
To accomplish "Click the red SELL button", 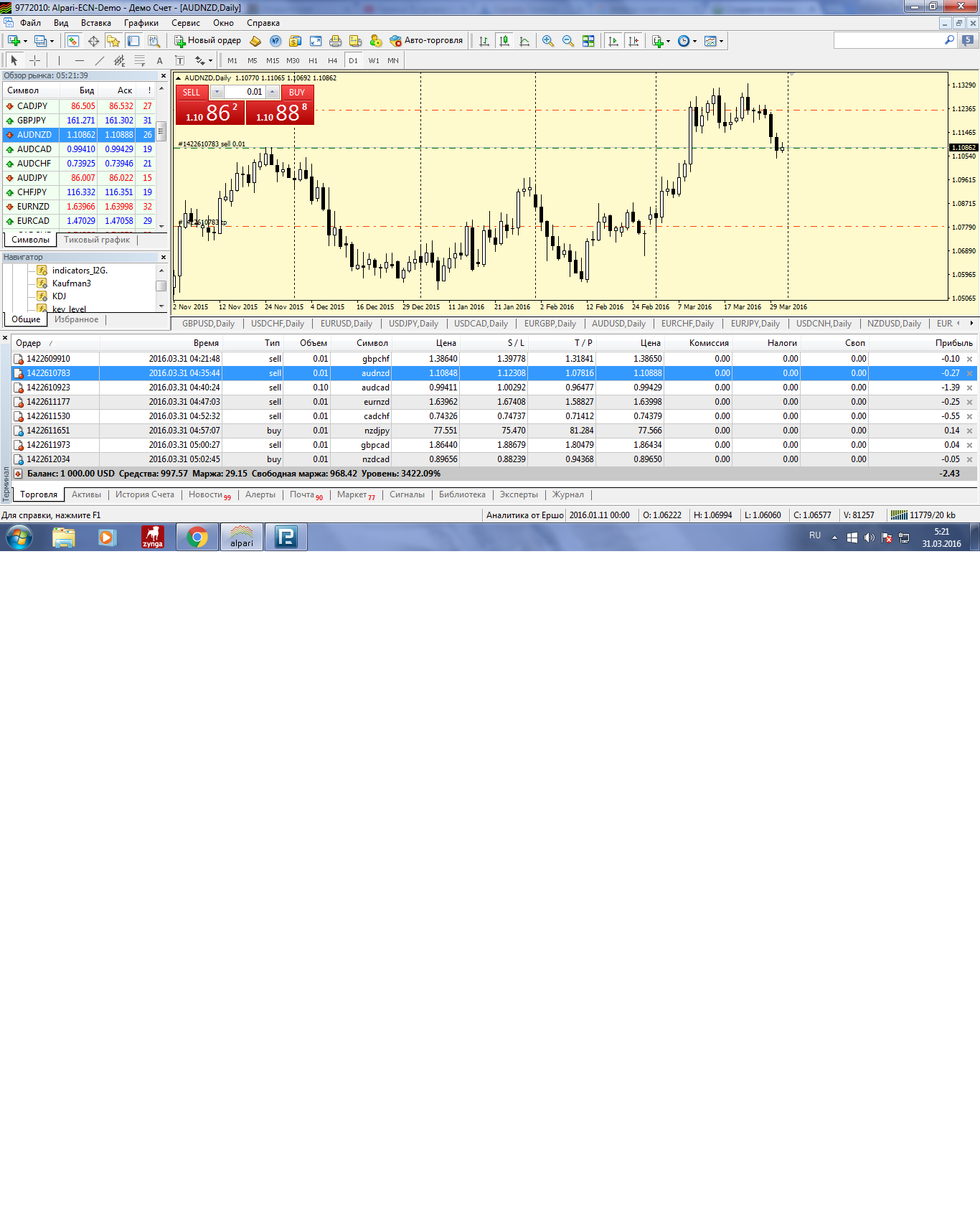I will [x=192, y=93].
